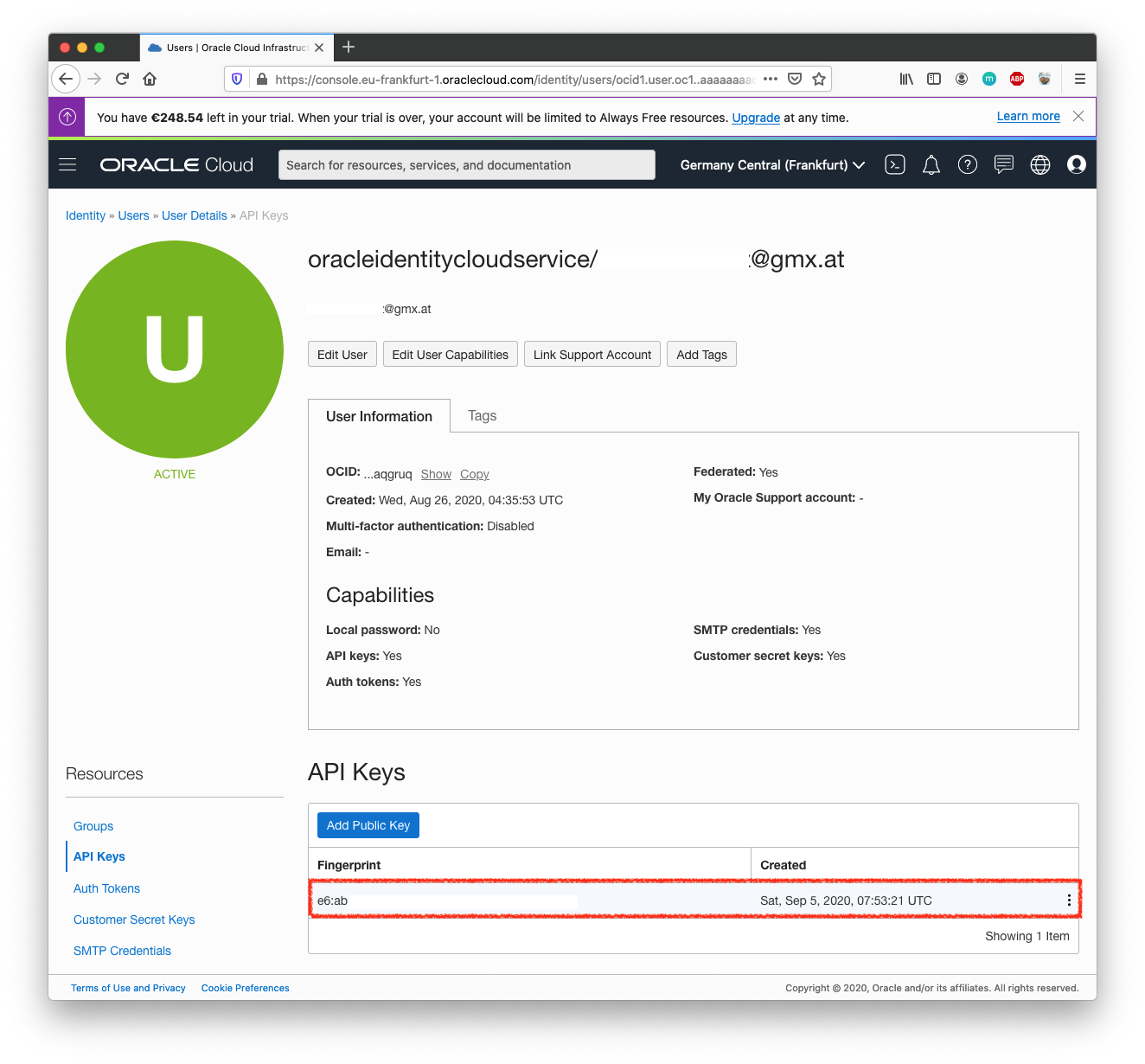The width and height of the screenshot is (1145, 1064).
Task: Show the full user OCID
Action: [436, 474]
